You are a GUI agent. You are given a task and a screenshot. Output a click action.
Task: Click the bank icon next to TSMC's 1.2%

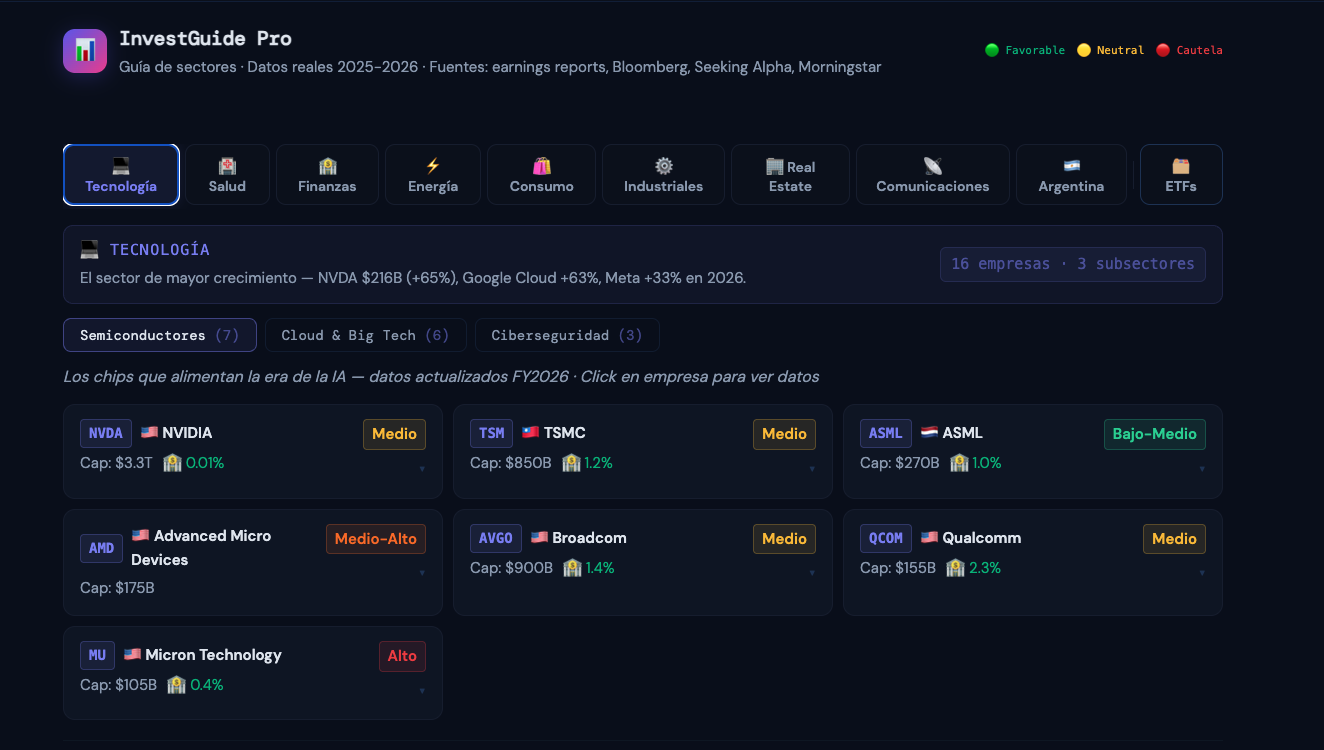point(571,463)
